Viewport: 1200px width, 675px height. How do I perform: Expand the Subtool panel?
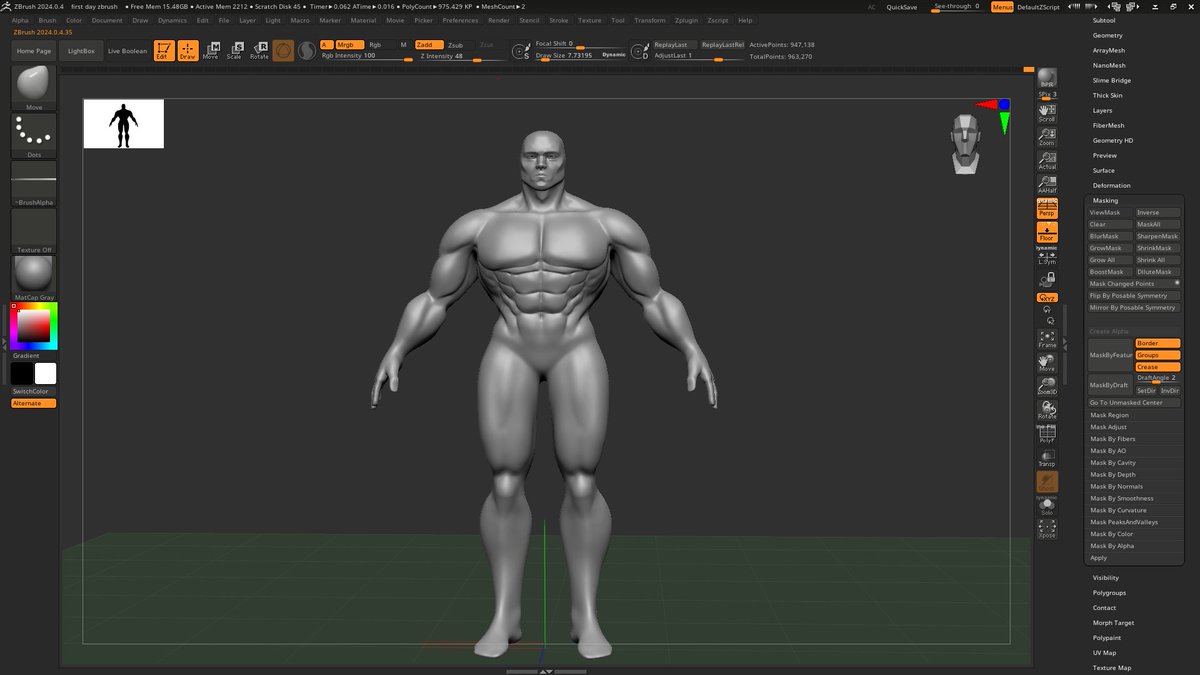click(x=1106, y=20)
